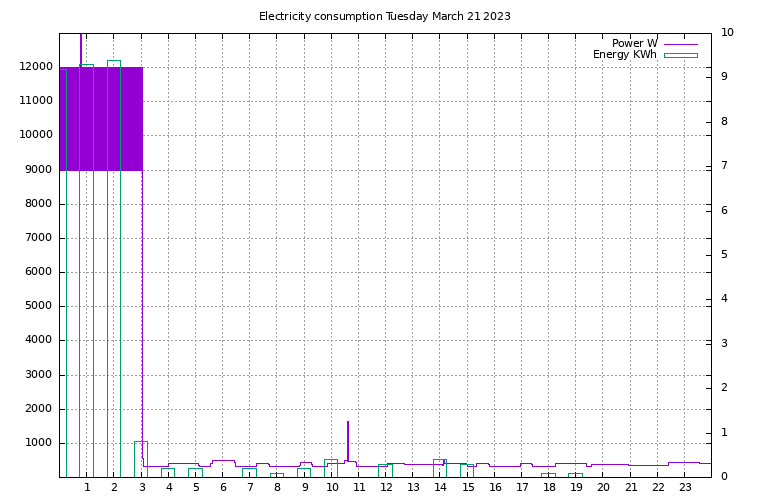
Task: Click the right axis label '8'
Action: [724, 121]
